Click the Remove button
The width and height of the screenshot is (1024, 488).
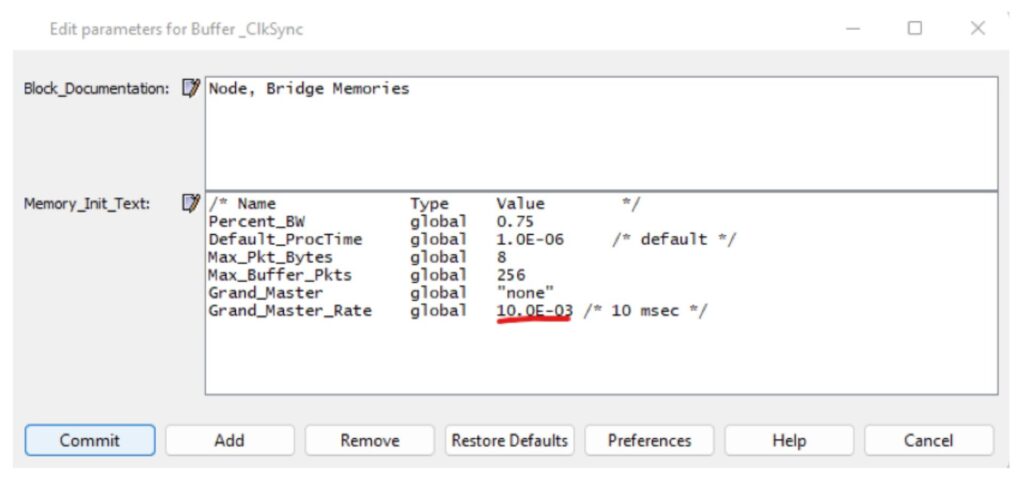click(369, 440)
